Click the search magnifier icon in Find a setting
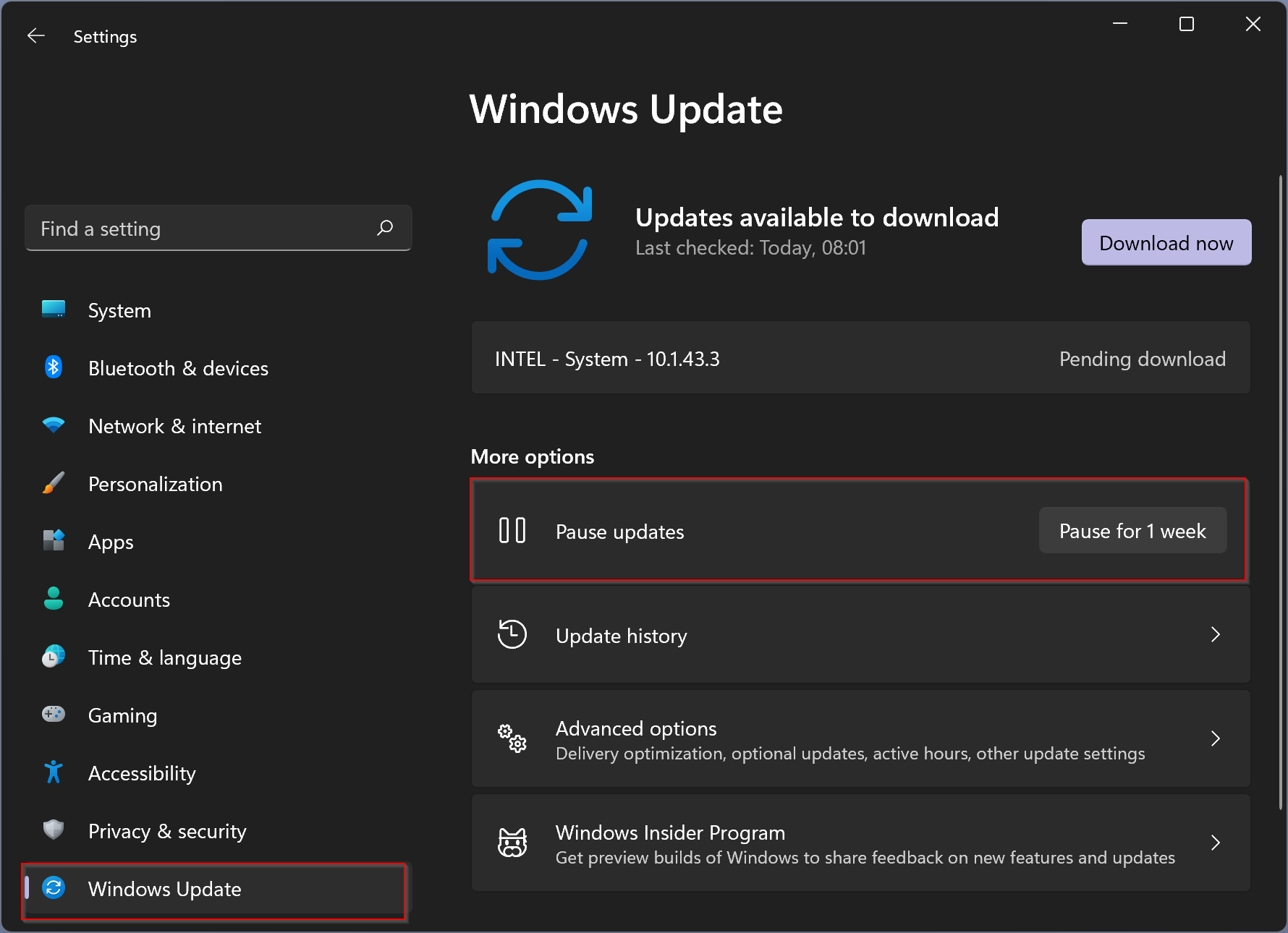1288x933 pixels. 385,228
